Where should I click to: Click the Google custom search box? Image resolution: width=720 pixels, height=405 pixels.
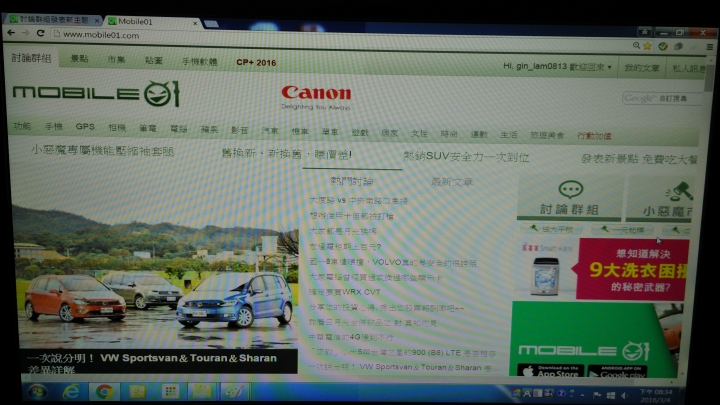[662, 98]
